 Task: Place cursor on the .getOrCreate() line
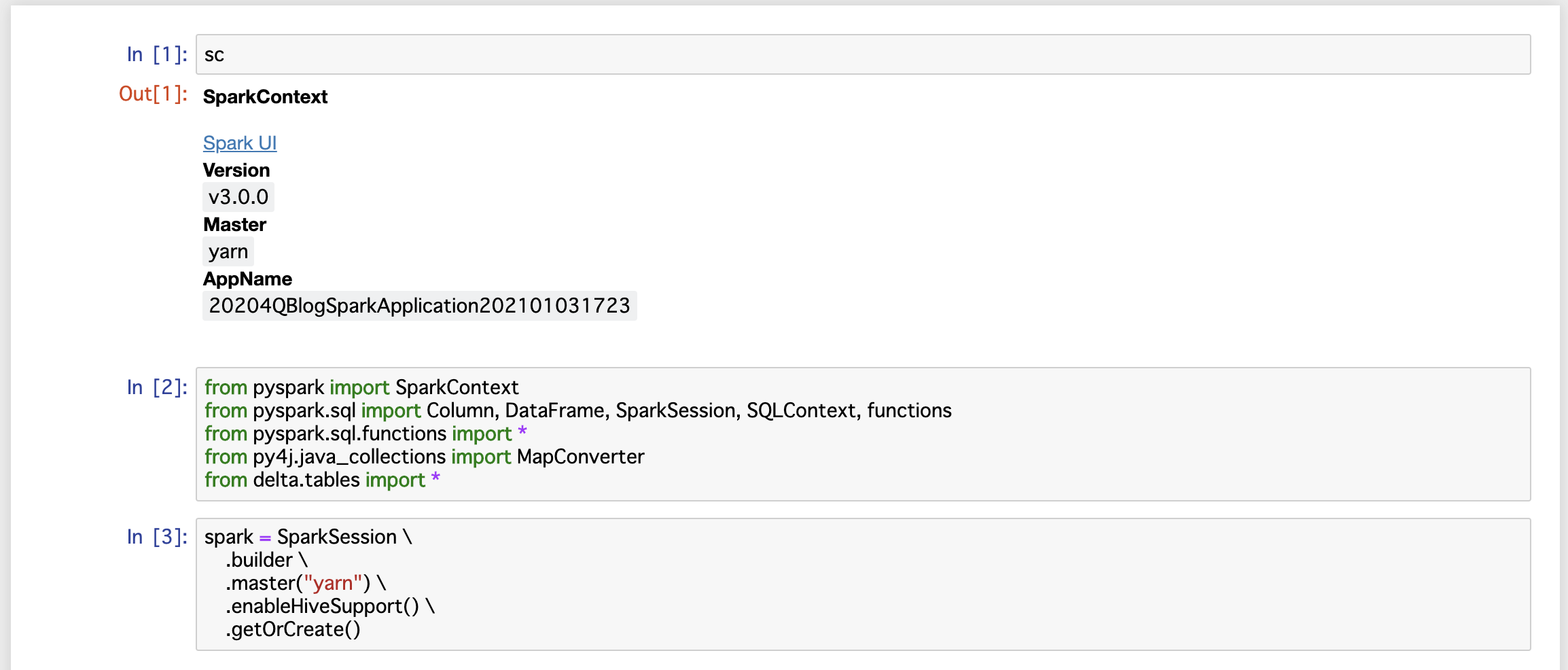click(293, 629)
